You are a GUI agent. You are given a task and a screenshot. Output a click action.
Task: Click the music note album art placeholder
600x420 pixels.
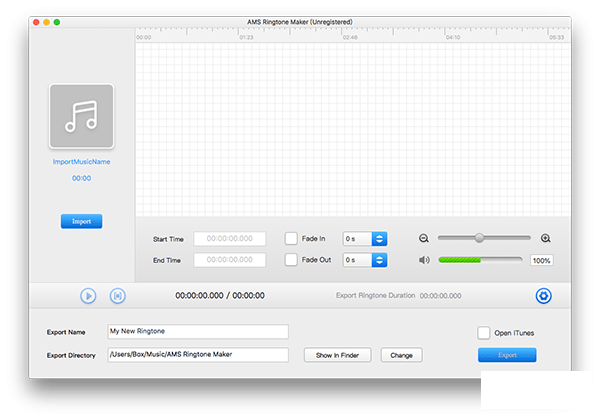tap(82, 116)
